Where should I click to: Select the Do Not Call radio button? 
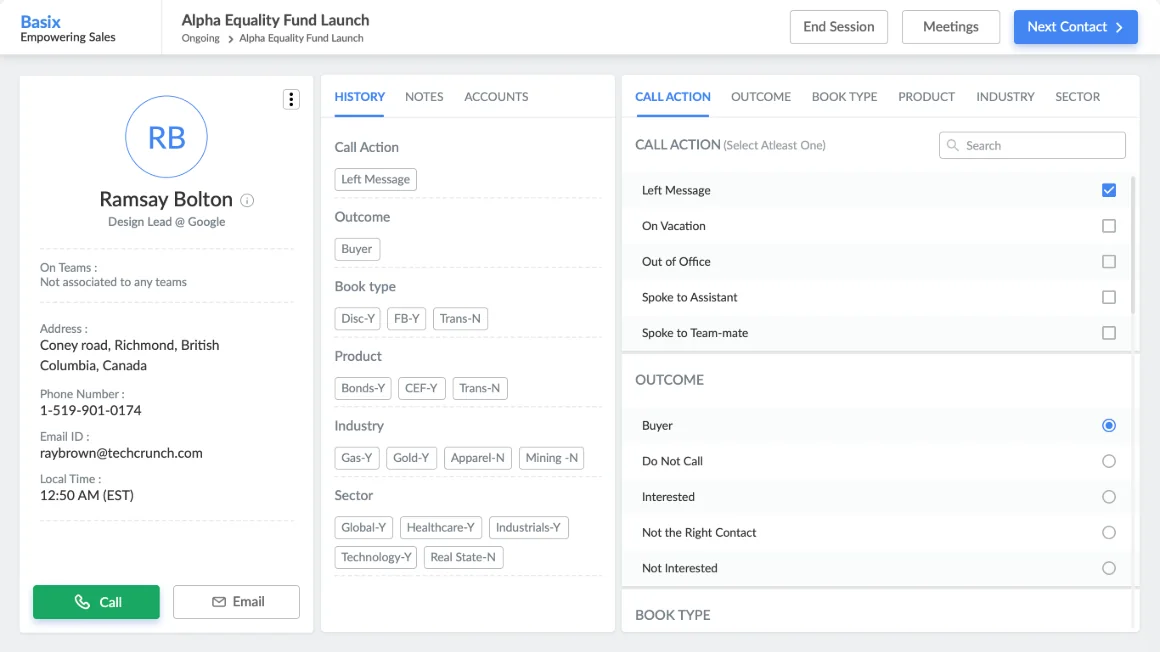(1108, 461)
